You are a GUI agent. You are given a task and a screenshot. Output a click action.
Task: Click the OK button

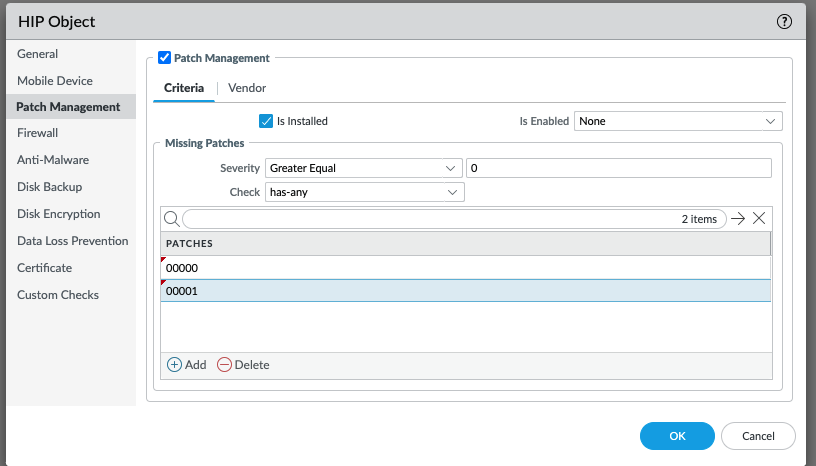677,436
